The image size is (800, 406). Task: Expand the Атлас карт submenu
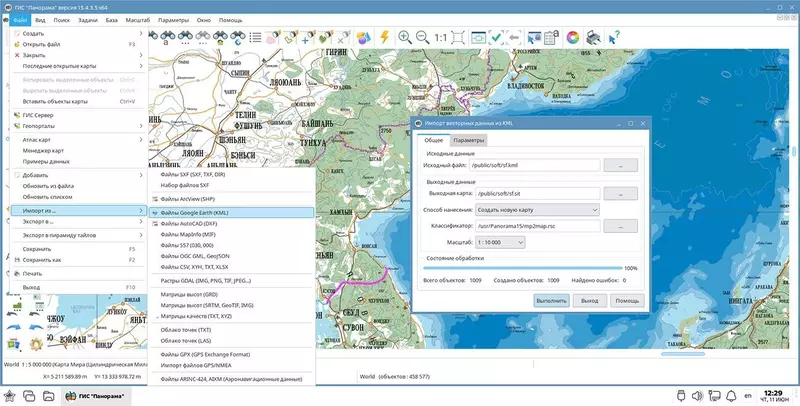pos(79,140)
